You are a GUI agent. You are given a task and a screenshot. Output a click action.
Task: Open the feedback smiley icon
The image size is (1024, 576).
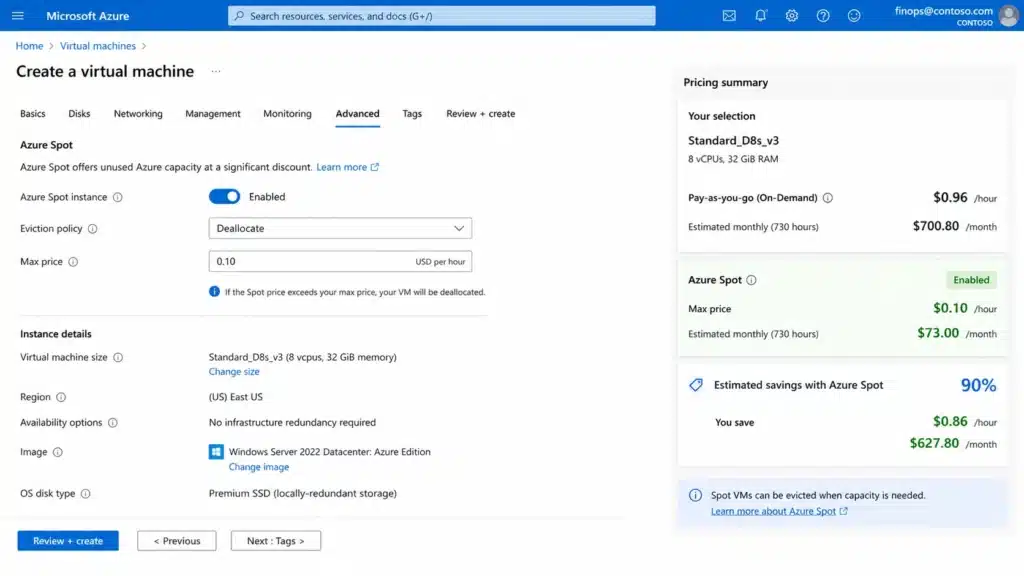854,16
